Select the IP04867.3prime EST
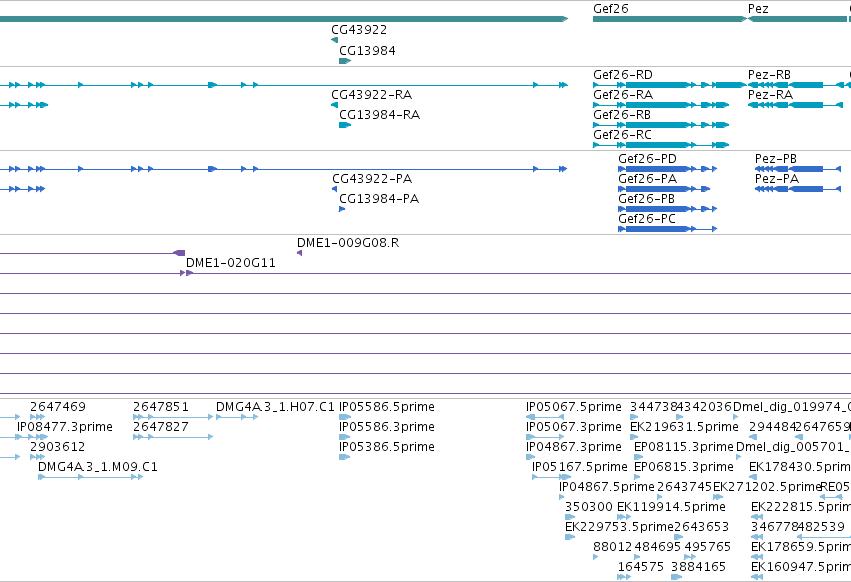Image resolution: width=851 pixels, height=582 pixels. coord(531,457)
